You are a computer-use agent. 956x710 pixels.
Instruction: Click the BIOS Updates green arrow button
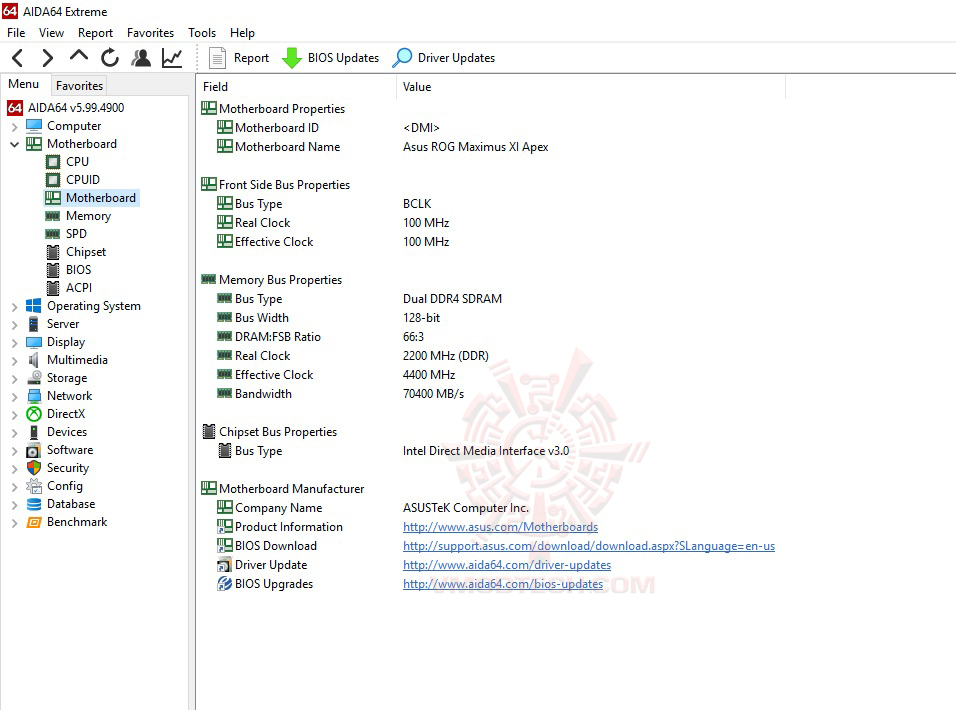pyautogui.click(x=330, y=58)
